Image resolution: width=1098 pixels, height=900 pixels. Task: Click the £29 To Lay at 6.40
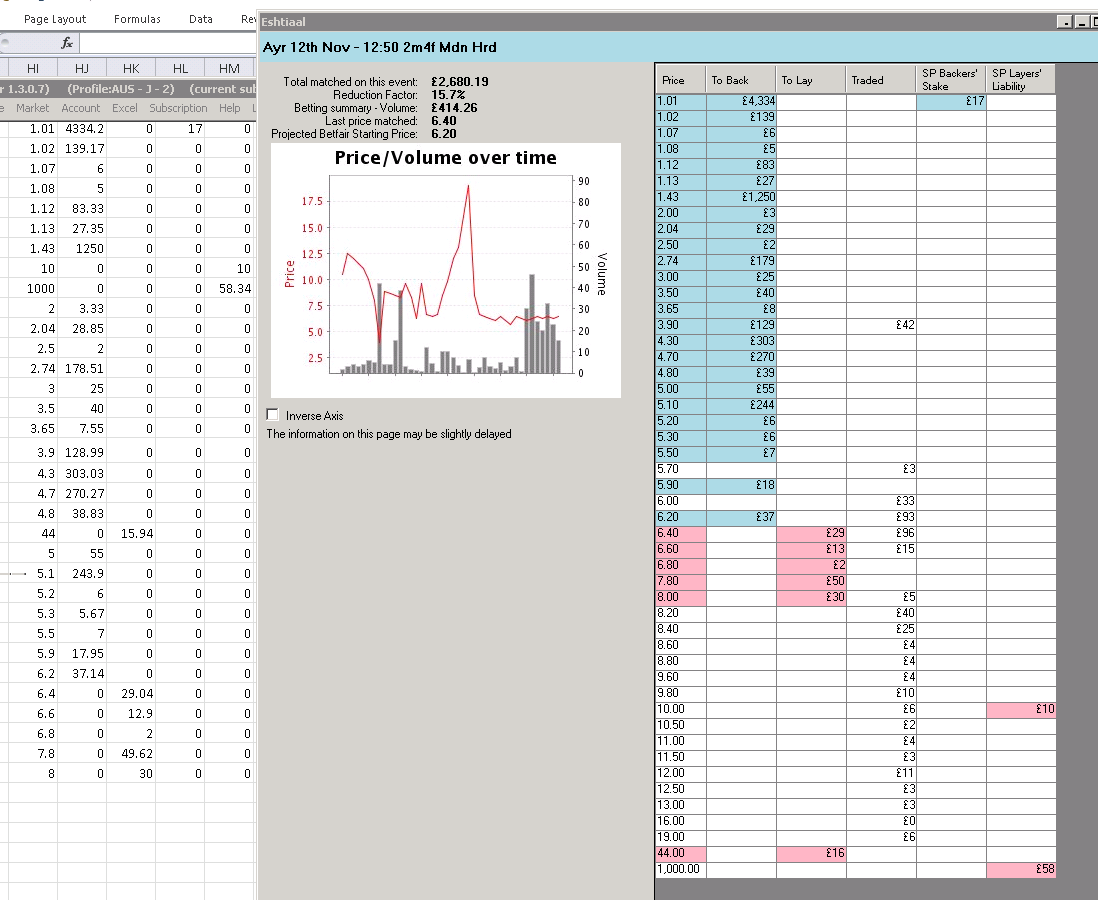pos(811,533)
